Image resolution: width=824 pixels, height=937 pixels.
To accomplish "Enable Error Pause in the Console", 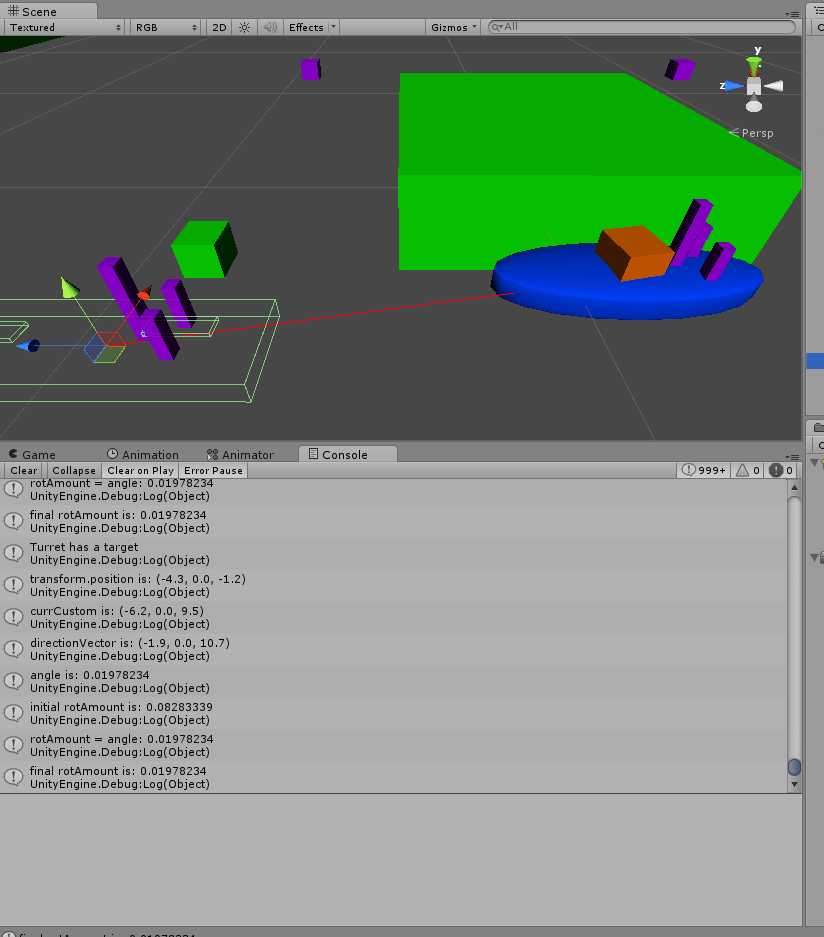I will (x=212, y=470).
